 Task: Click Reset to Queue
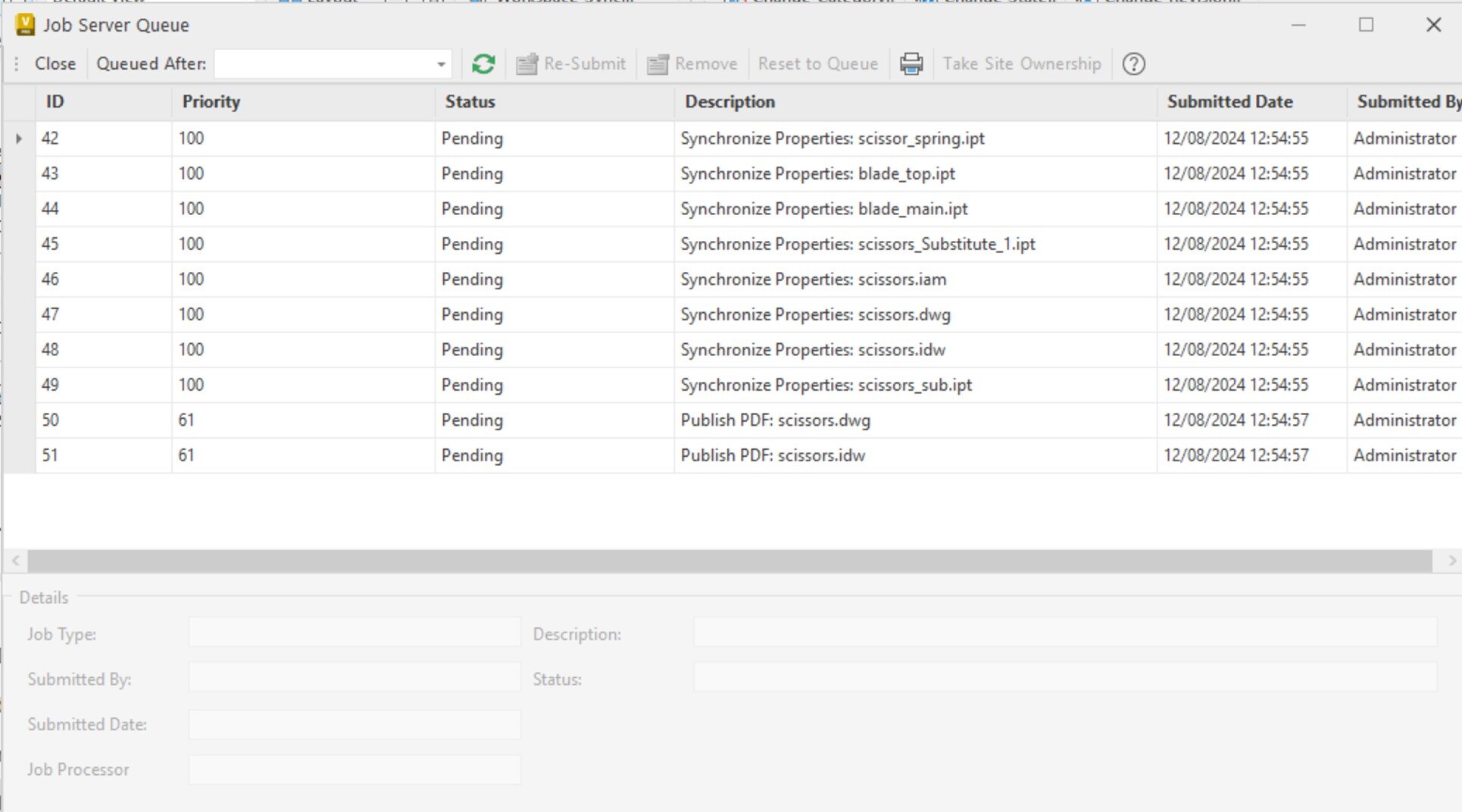coord(817,64)
